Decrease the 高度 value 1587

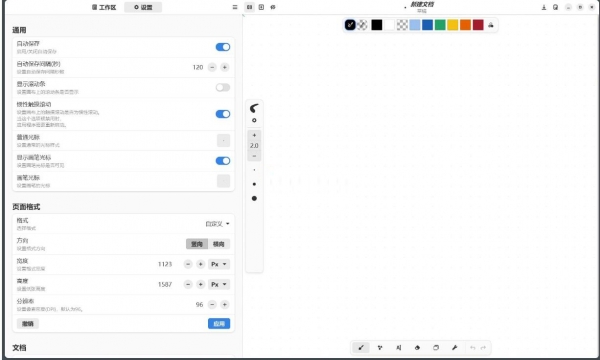click(x=188, y=285)
